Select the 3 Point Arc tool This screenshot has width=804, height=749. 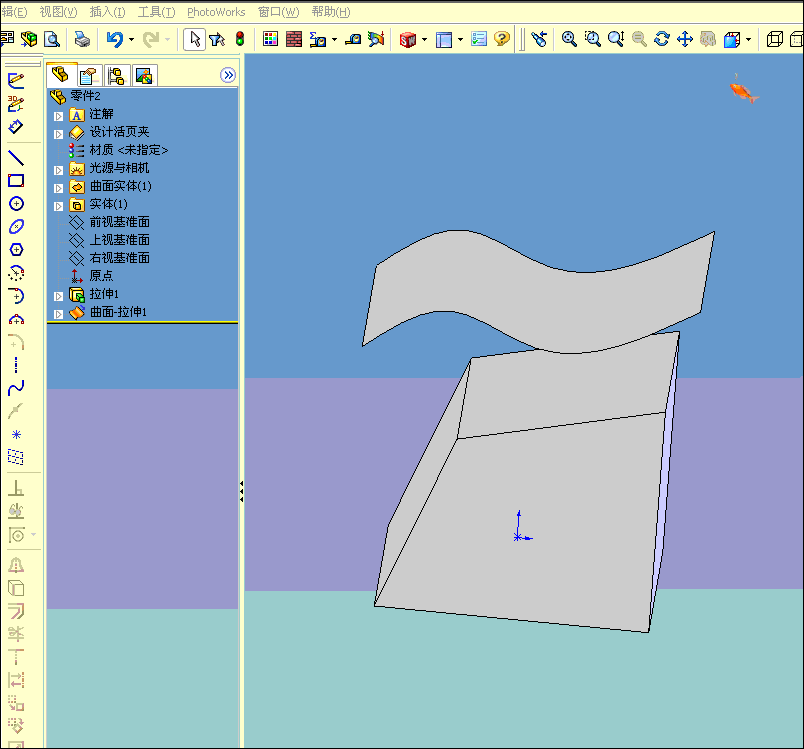pyautogui.click(x=16, y=319)
